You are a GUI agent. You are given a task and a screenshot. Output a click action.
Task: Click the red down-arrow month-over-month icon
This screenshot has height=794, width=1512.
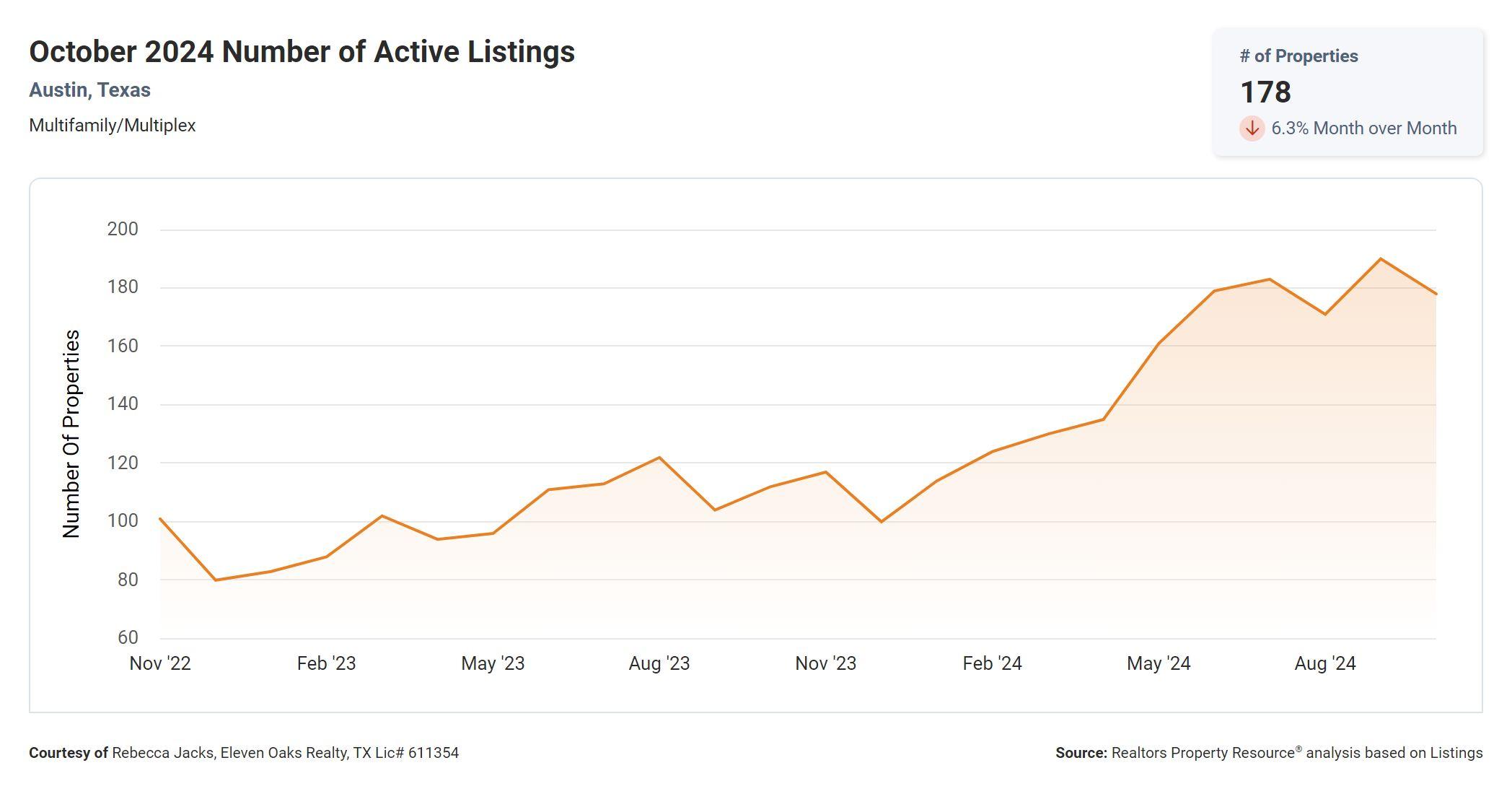click(x=1252, y=128)
